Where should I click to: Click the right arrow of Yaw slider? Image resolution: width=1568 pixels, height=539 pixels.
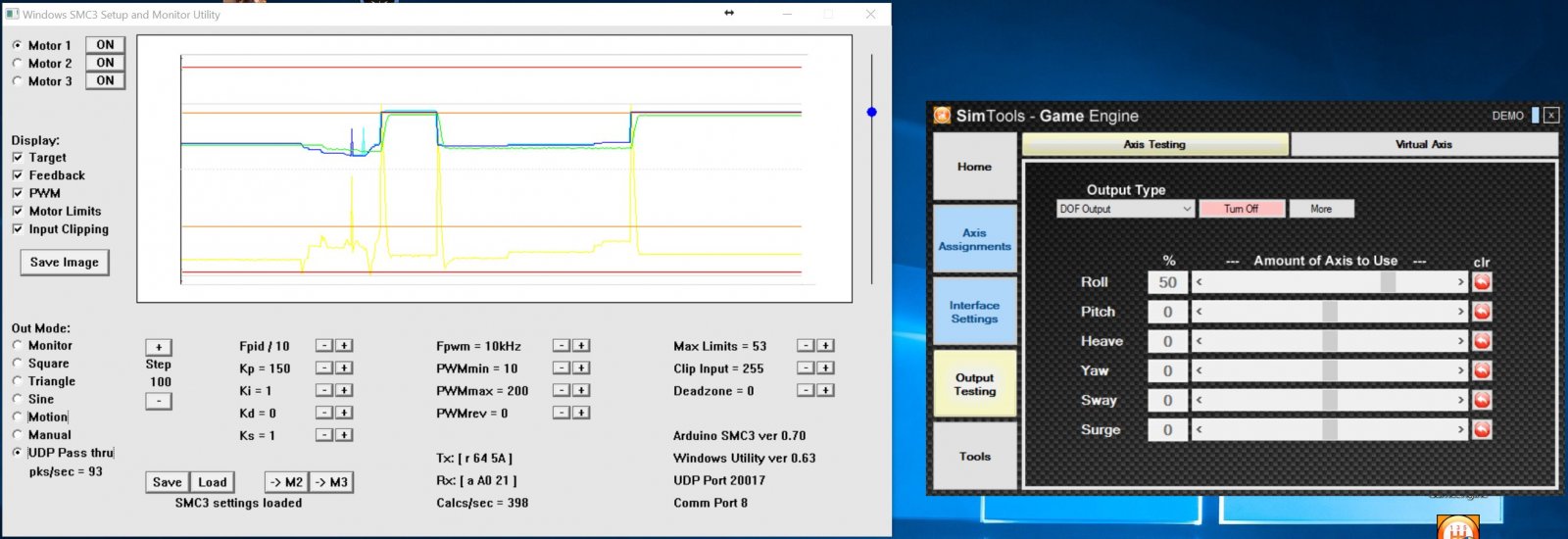[x=1460, y=370]
